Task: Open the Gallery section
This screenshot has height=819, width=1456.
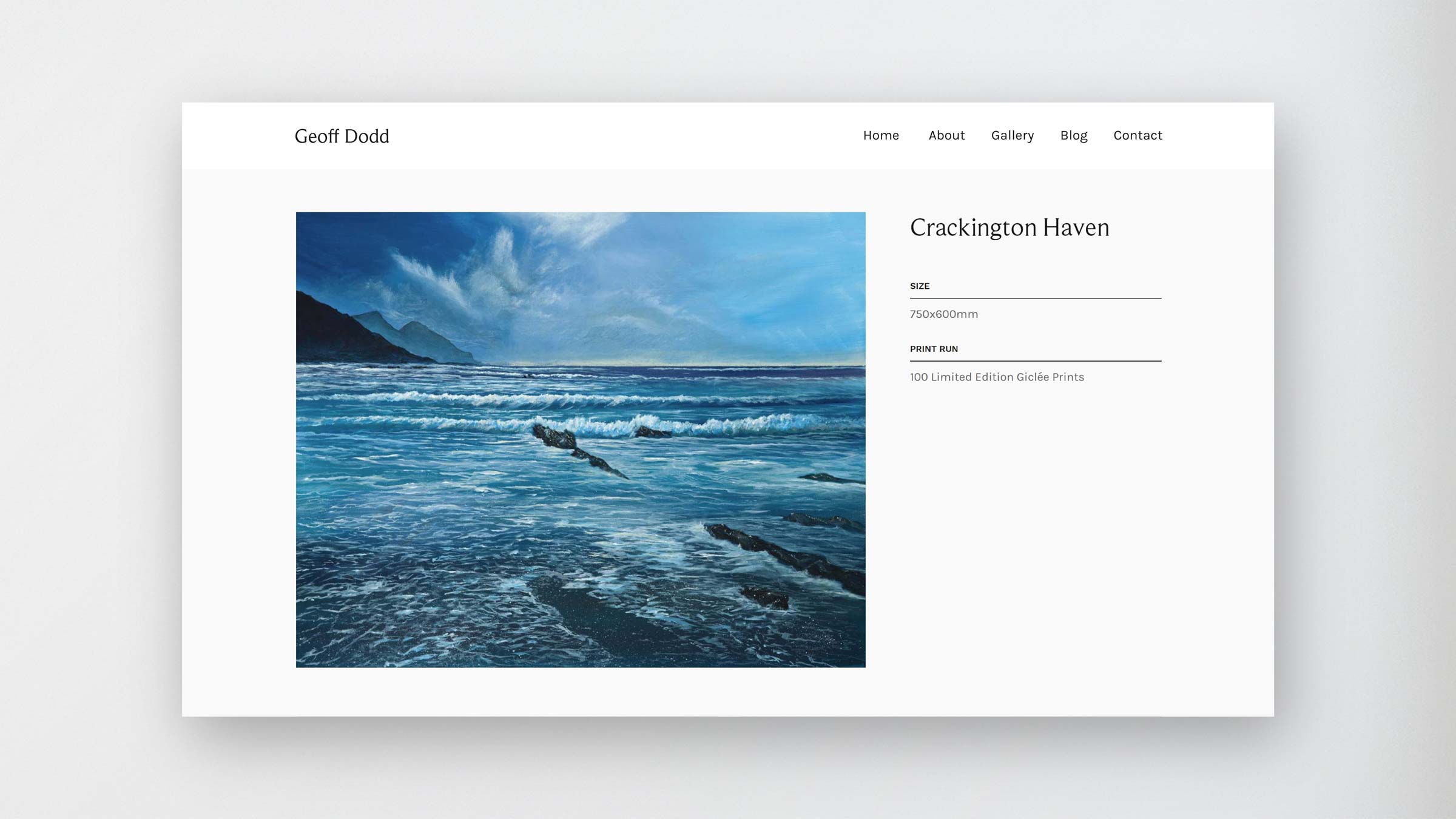Action: coord(1012,135)
